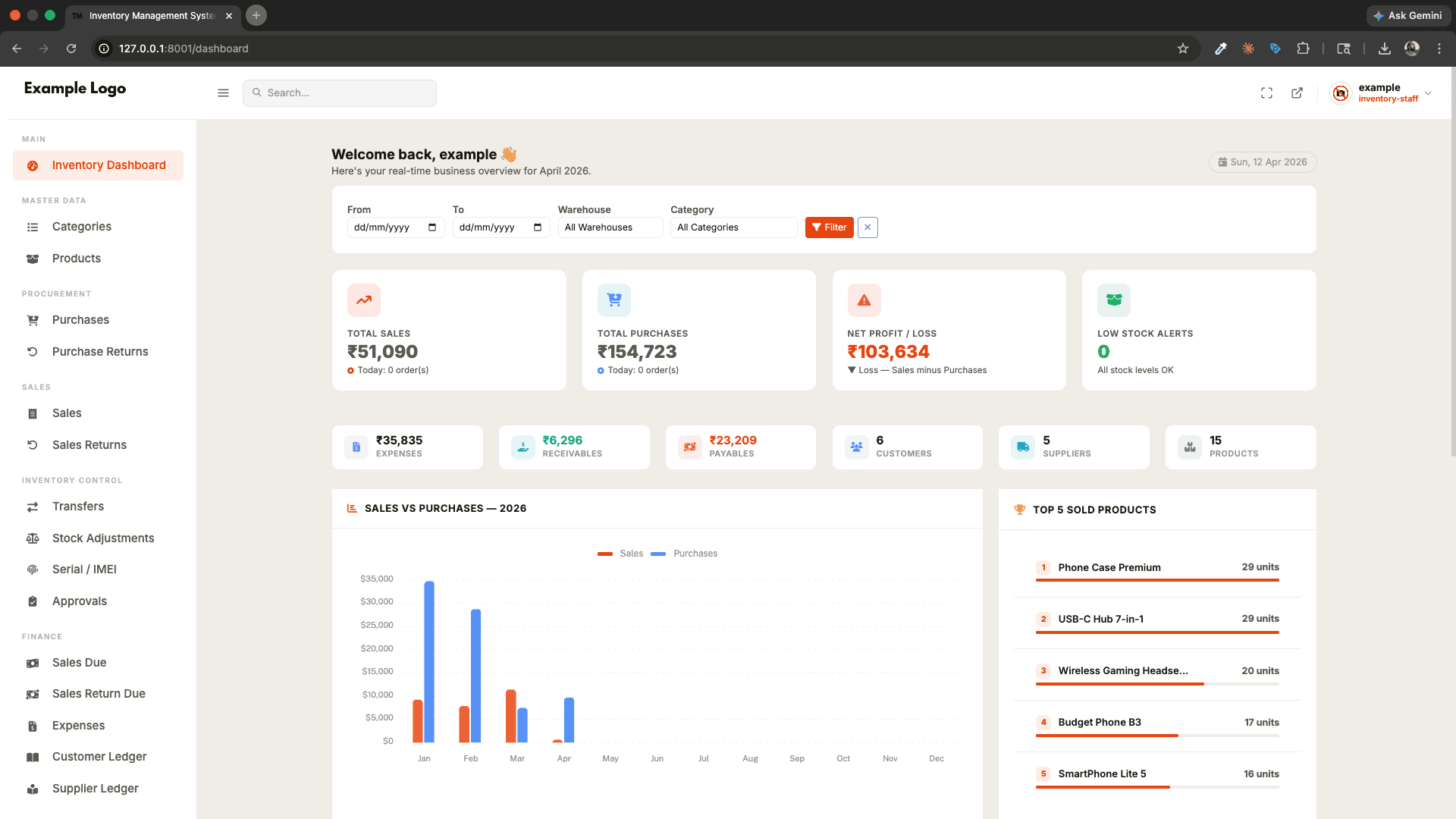The height and width of the screenshot is (819, 1456).
Task: Click the Total Sales trend icon
Action: pos(364,300)
